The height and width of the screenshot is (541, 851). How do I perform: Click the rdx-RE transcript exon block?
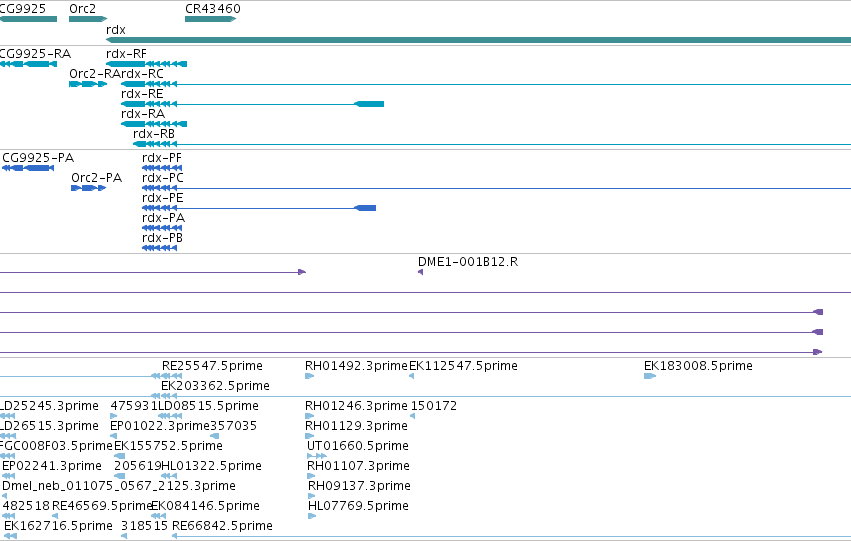(369, 104)
